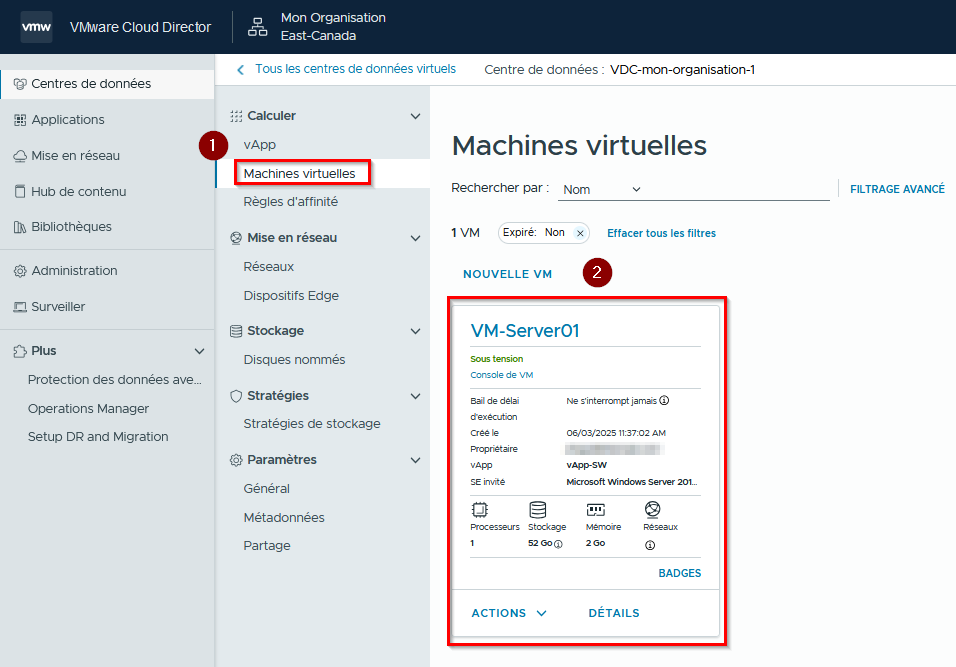Click the Administration gear icon
Viewport: 956px width, 667px height.
20,271
